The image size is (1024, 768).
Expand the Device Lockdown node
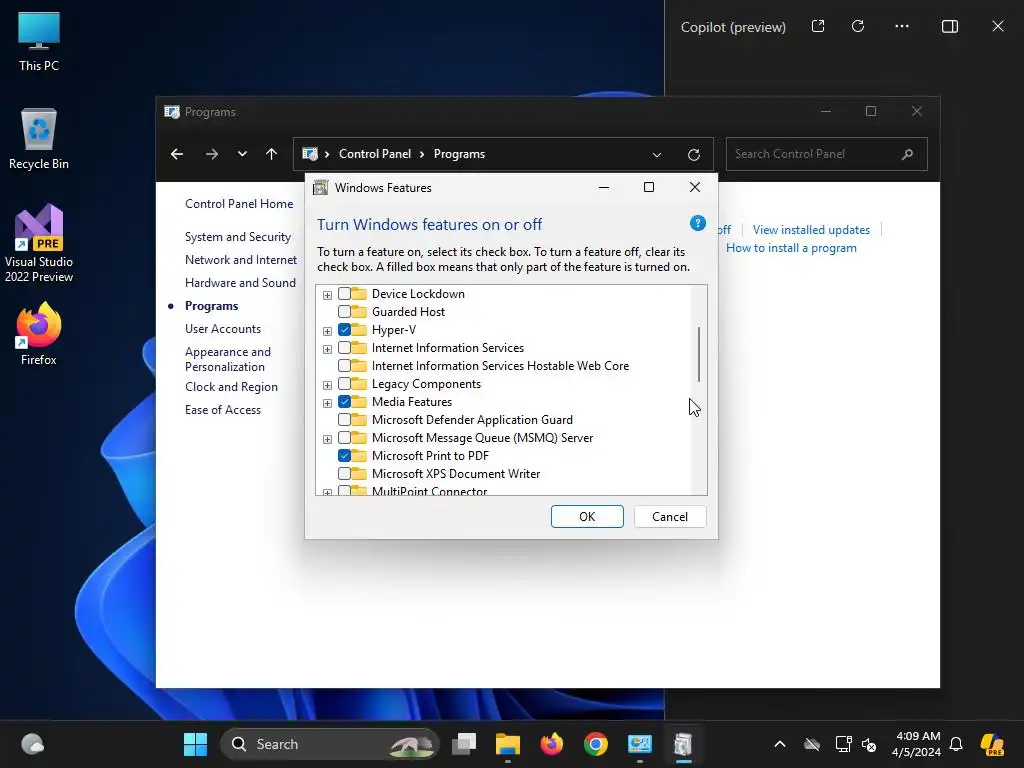coord(327,295)
